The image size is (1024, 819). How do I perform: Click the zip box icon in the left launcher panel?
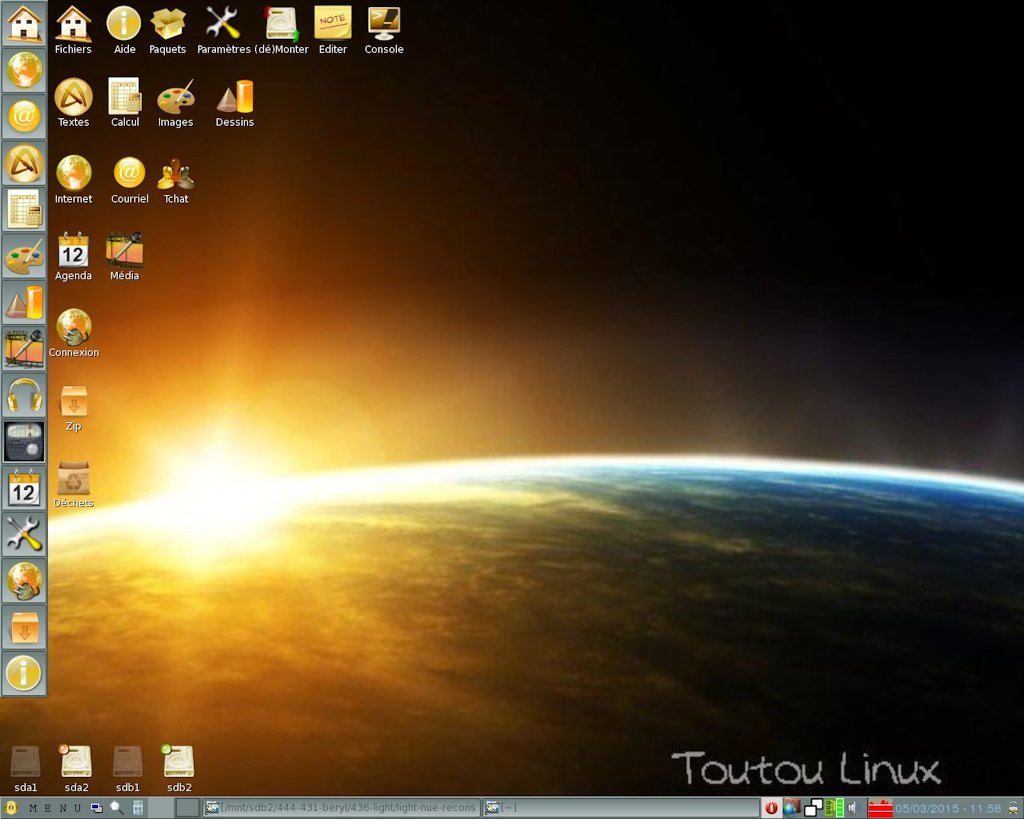coord(24,627)
